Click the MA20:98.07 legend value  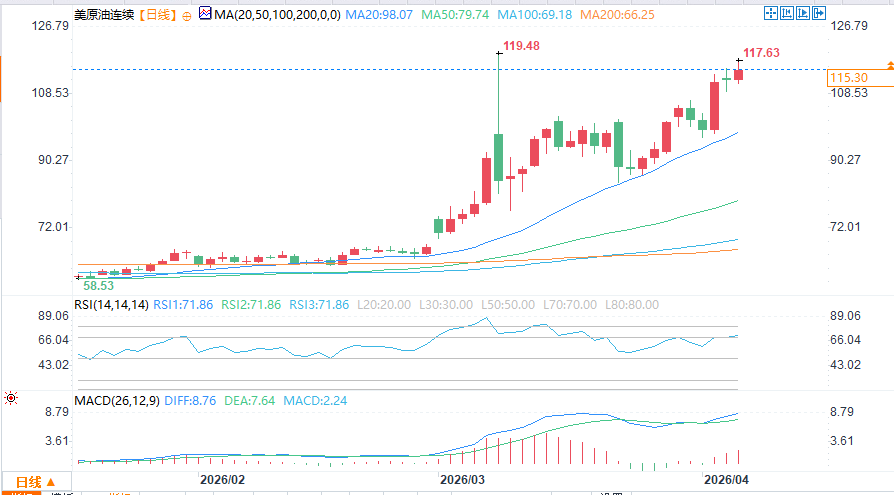(x=379, y=15)
